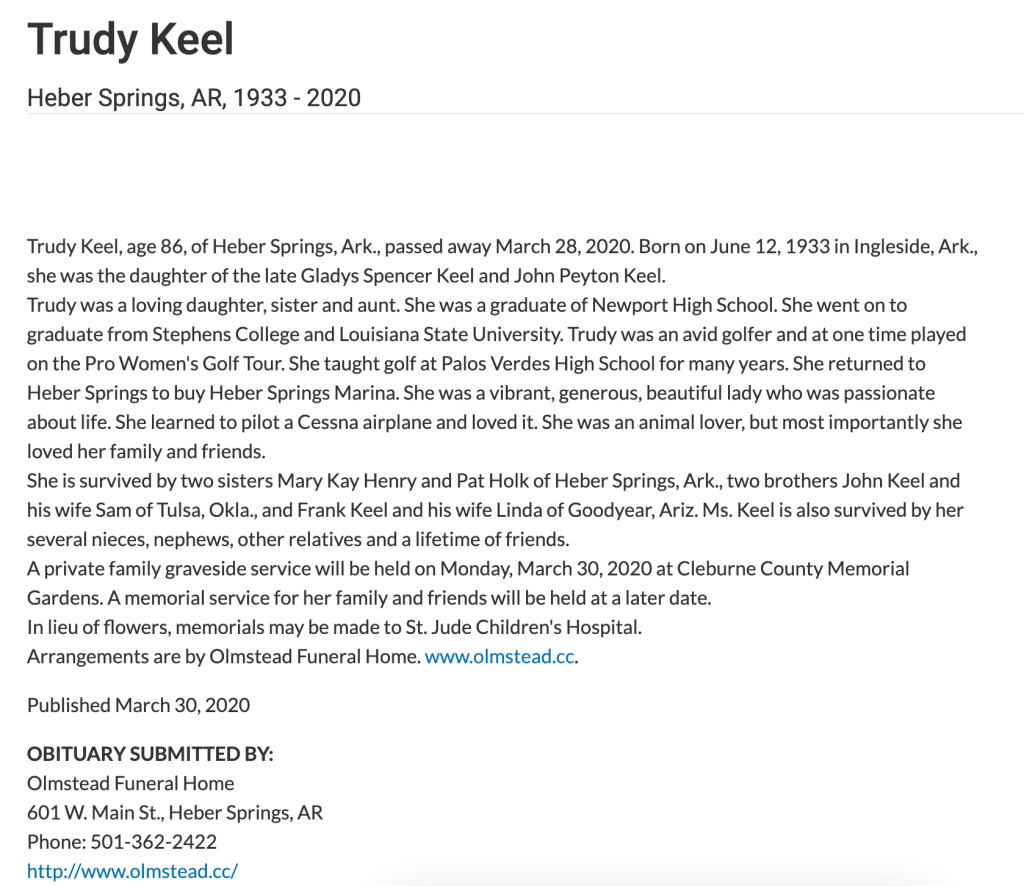Click the "OBITUARY SUBMITTED BY:" label
The image size is (1024, 886).
click(x=150, y=754)
